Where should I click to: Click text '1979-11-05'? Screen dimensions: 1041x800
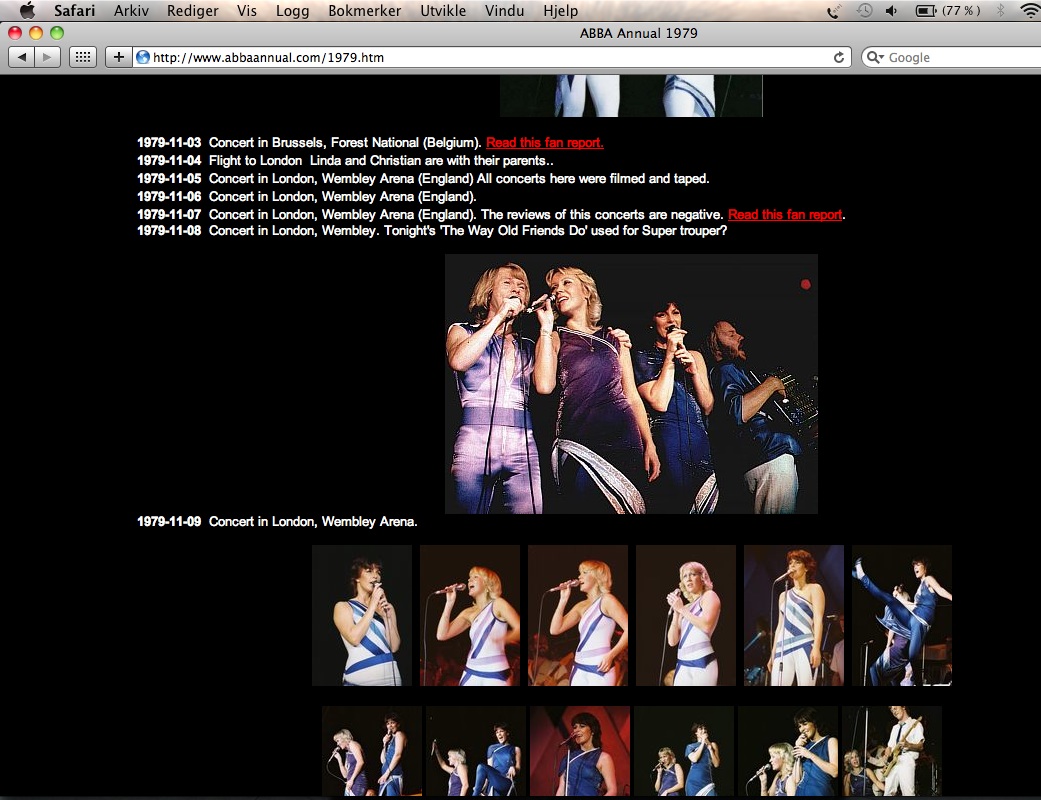tap(169, 179)
